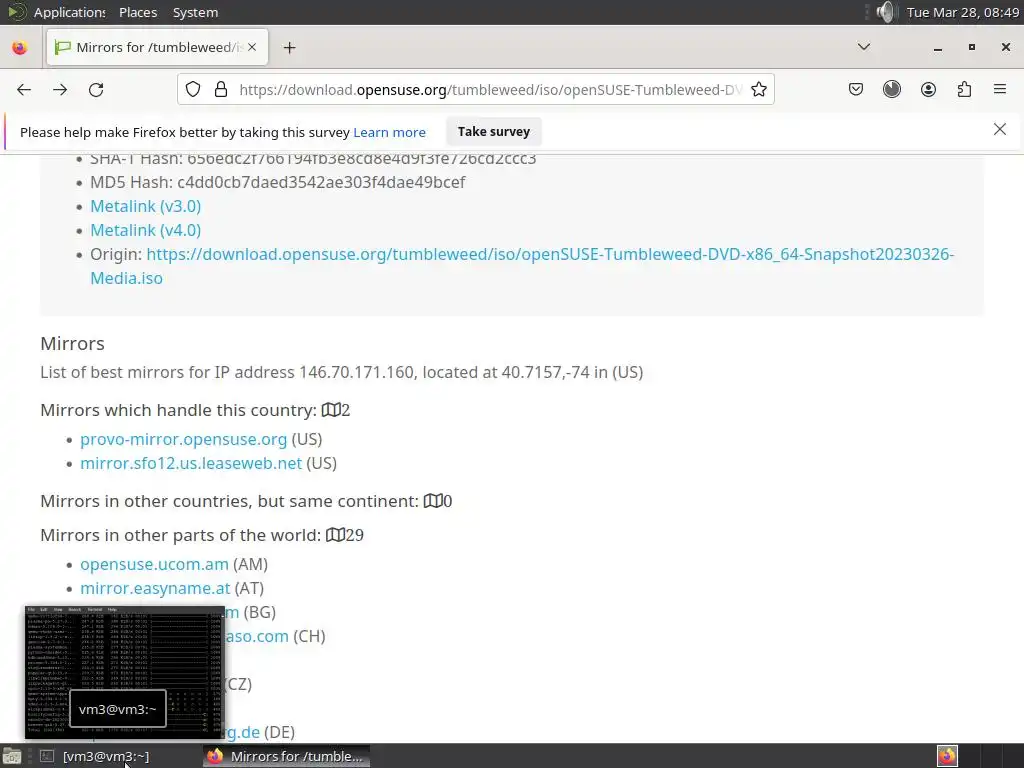Screen dimensions: 1024x768
Task: Open the provo-mirror.opensuse.org mirror
Action: coord(184,440)
